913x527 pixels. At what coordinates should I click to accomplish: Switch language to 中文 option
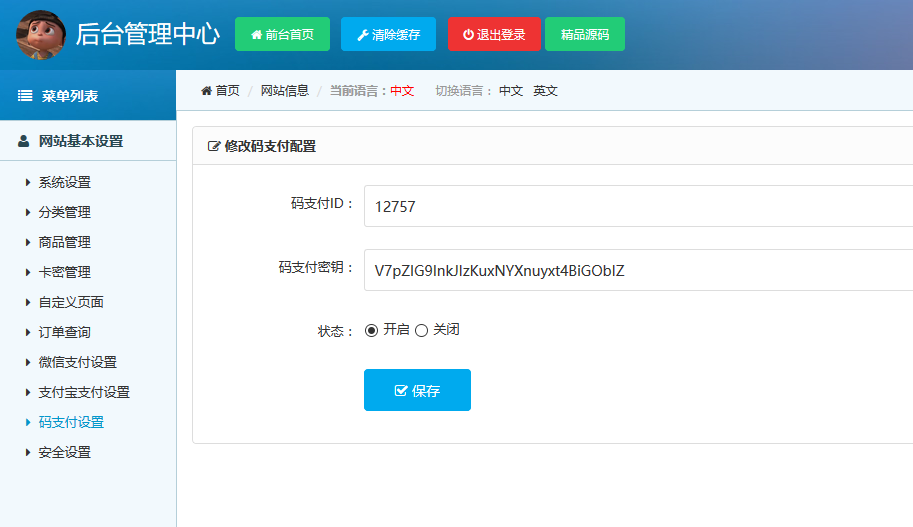pyautogui.click(x=510, y=91)
